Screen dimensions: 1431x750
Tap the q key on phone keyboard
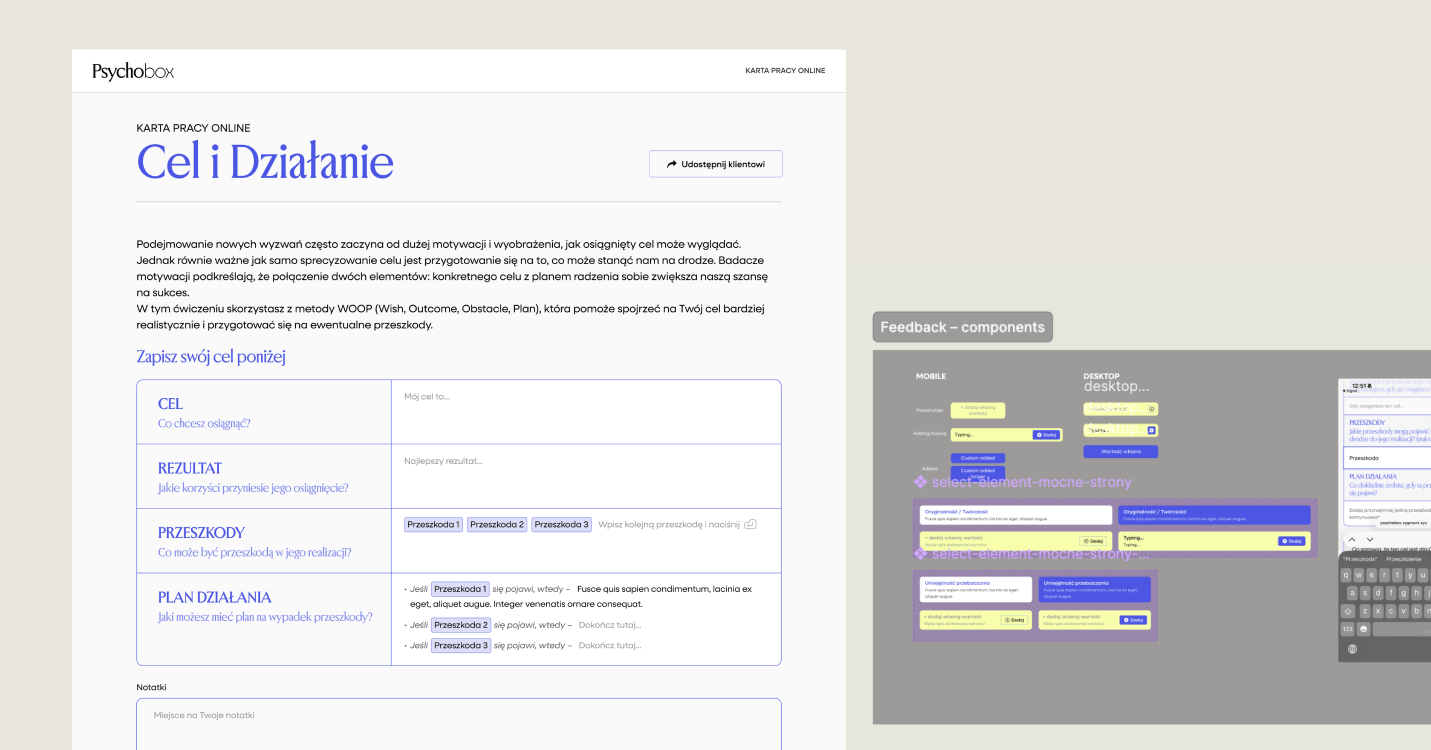pos(1346,575)
